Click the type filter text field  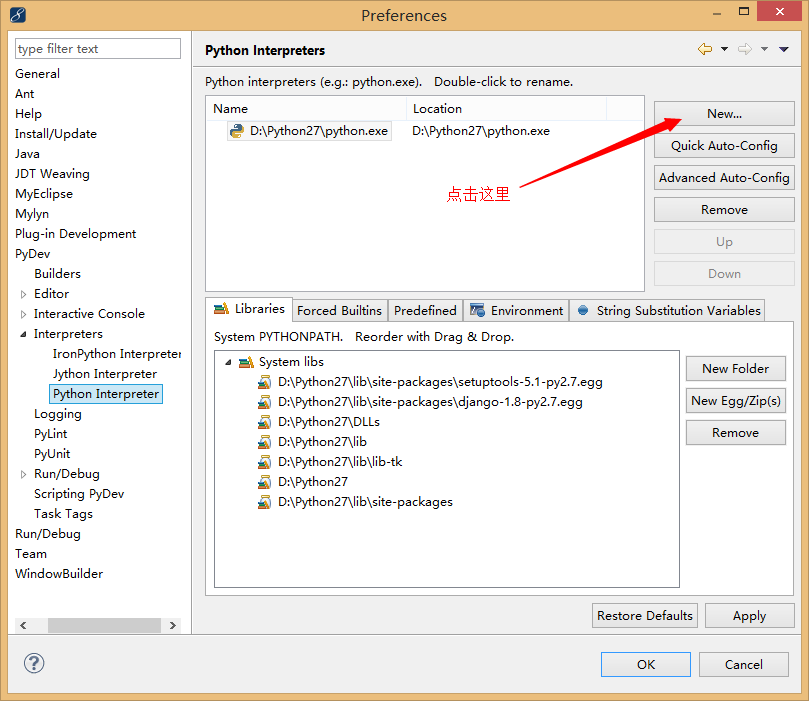[98, 48]
